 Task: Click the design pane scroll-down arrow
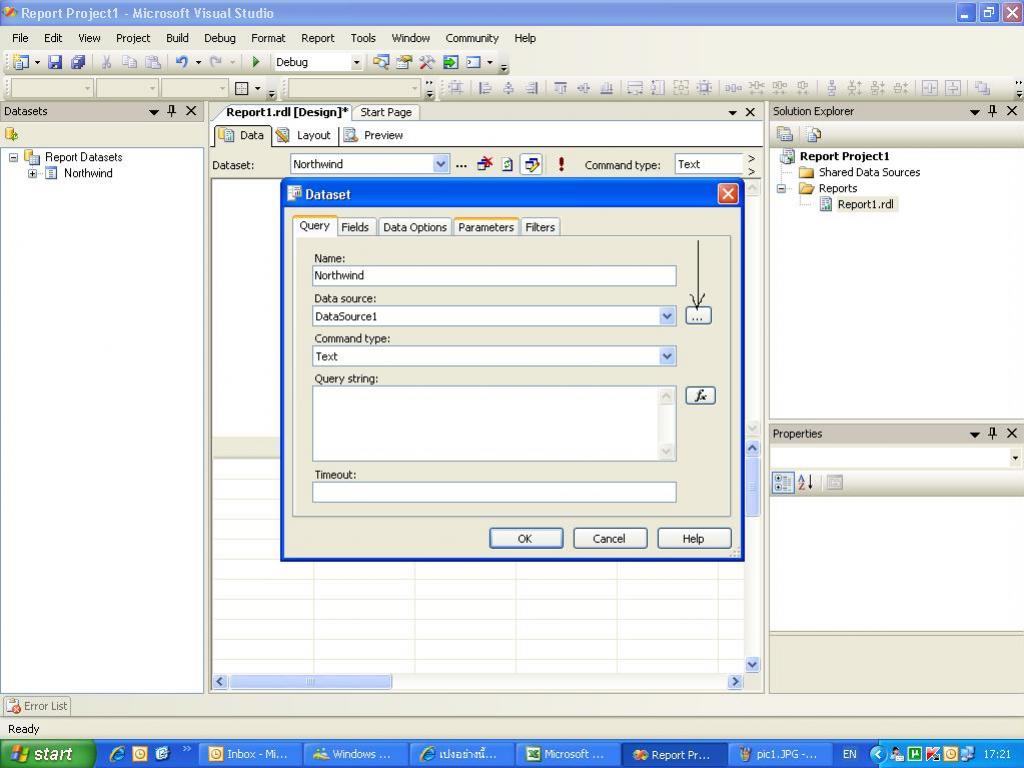click(x=752, y=665)
